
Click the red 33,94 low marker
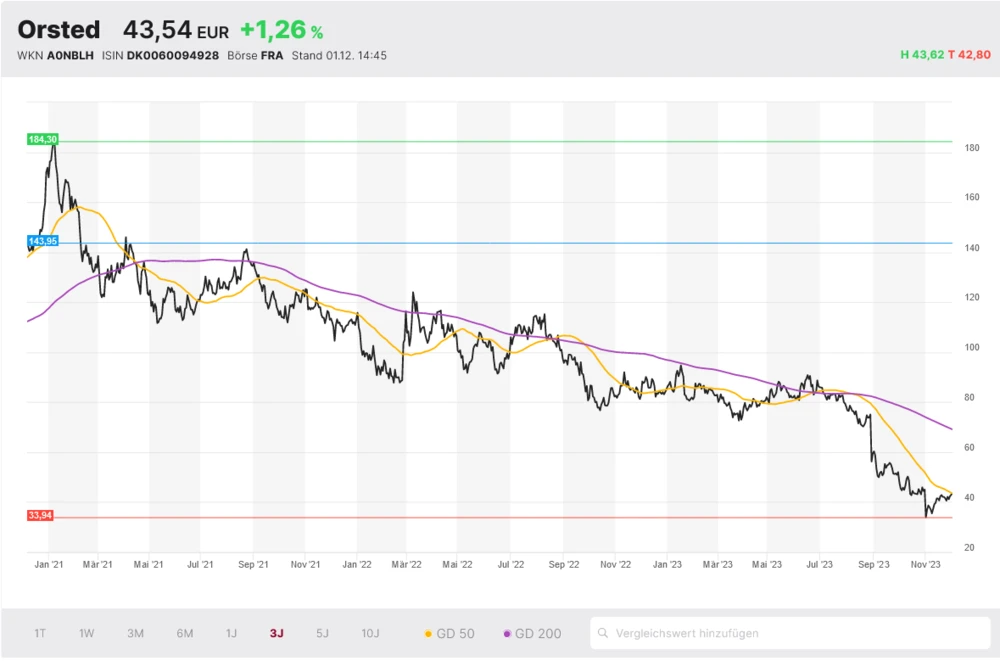tap(40, 515)
